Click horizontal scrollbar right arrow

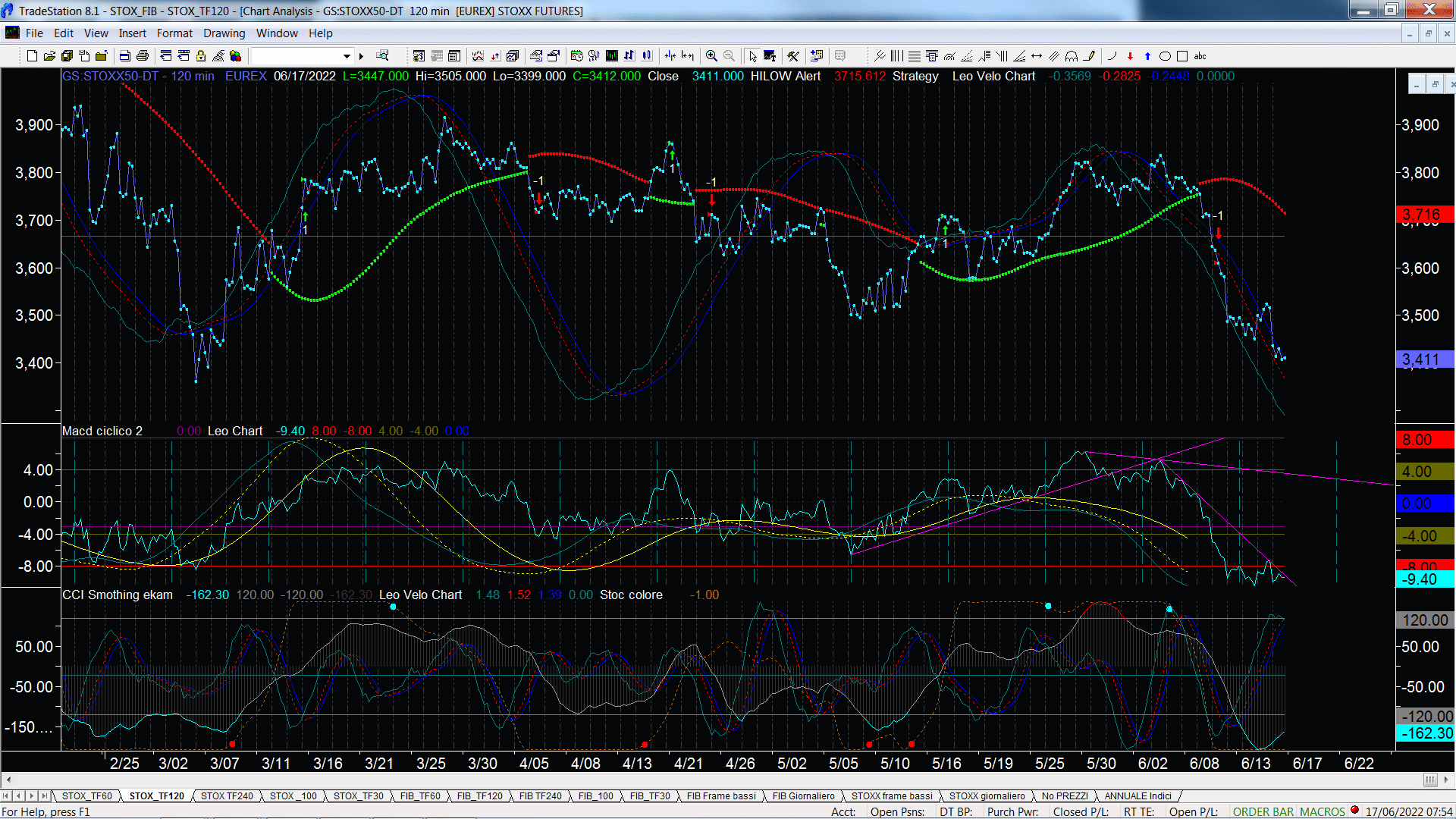coord(1447,780)
